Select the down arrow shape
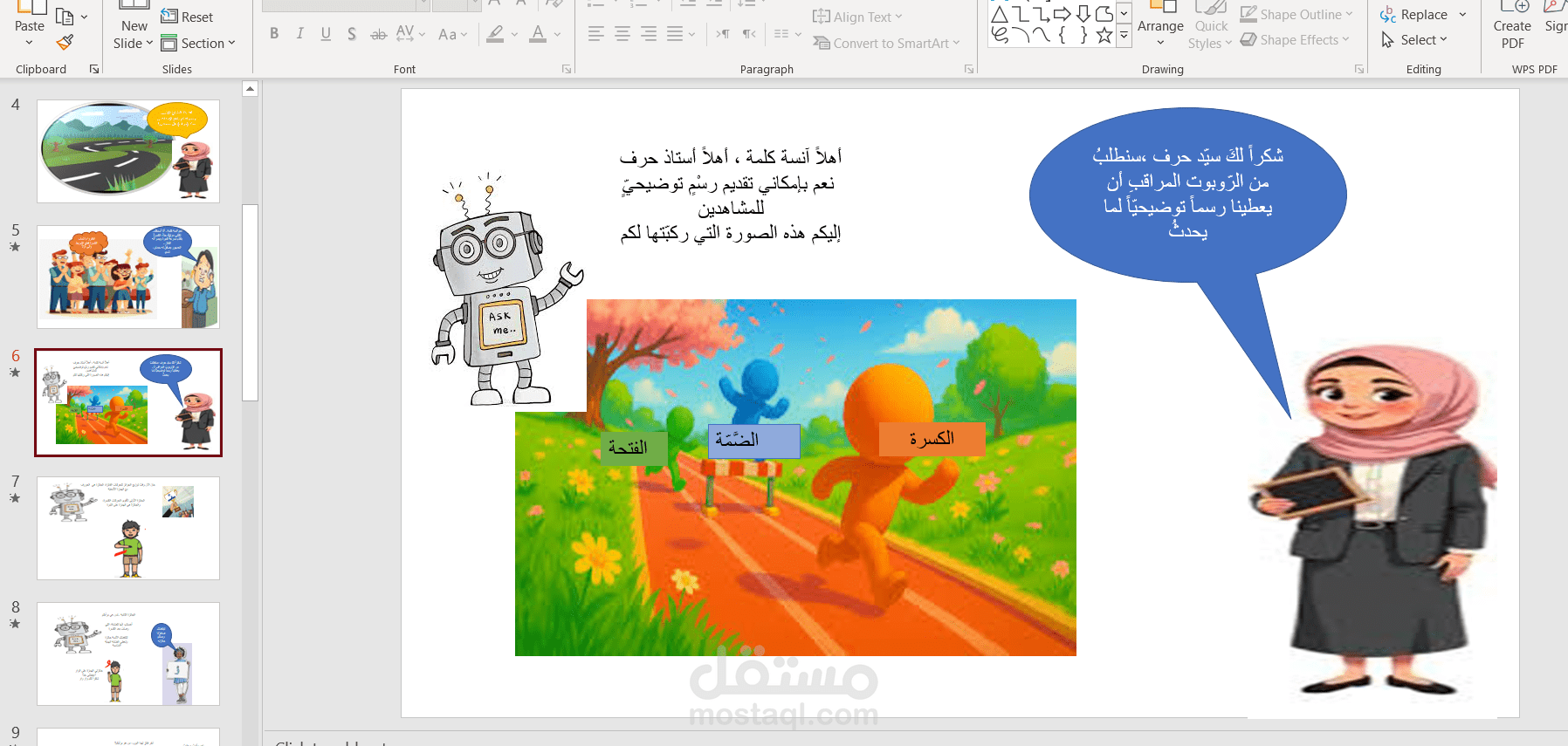1568x746 pixels. [x=1083, y=14]
